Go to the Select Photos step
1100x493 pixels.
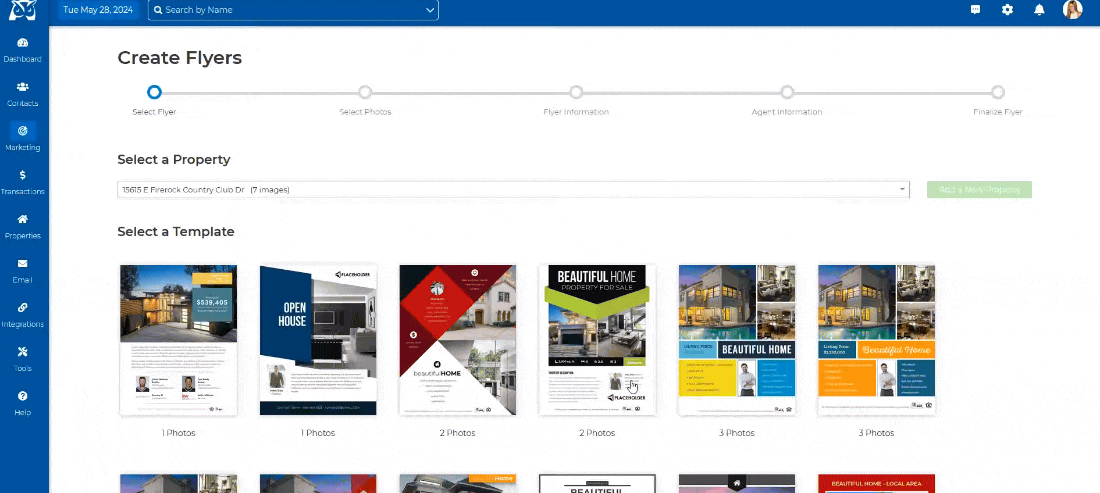pos(365,92)
